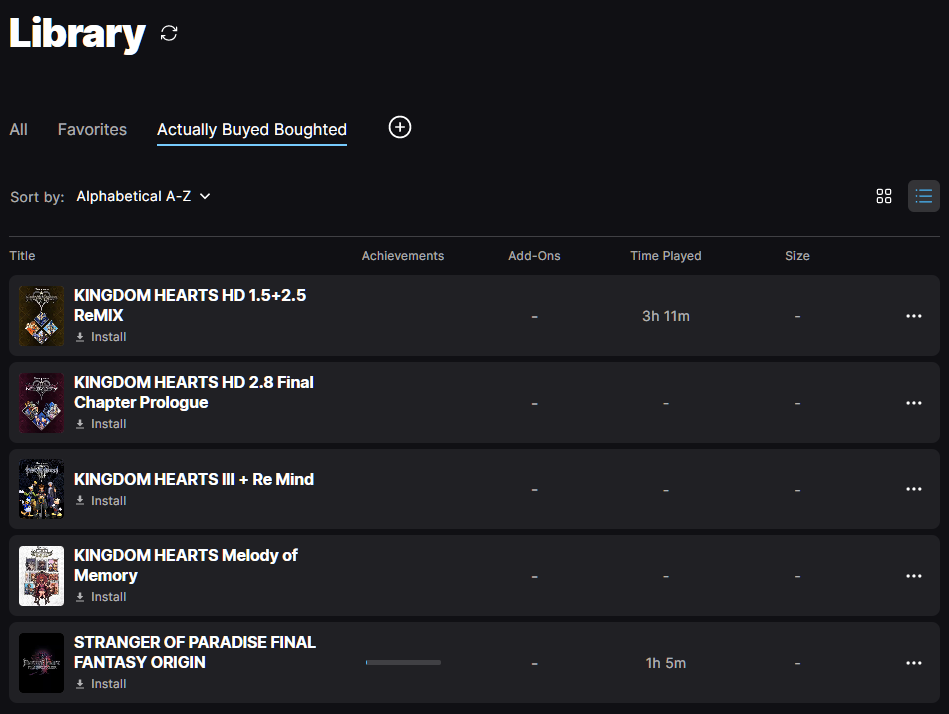Click the Time Played column header

[666, 256]
